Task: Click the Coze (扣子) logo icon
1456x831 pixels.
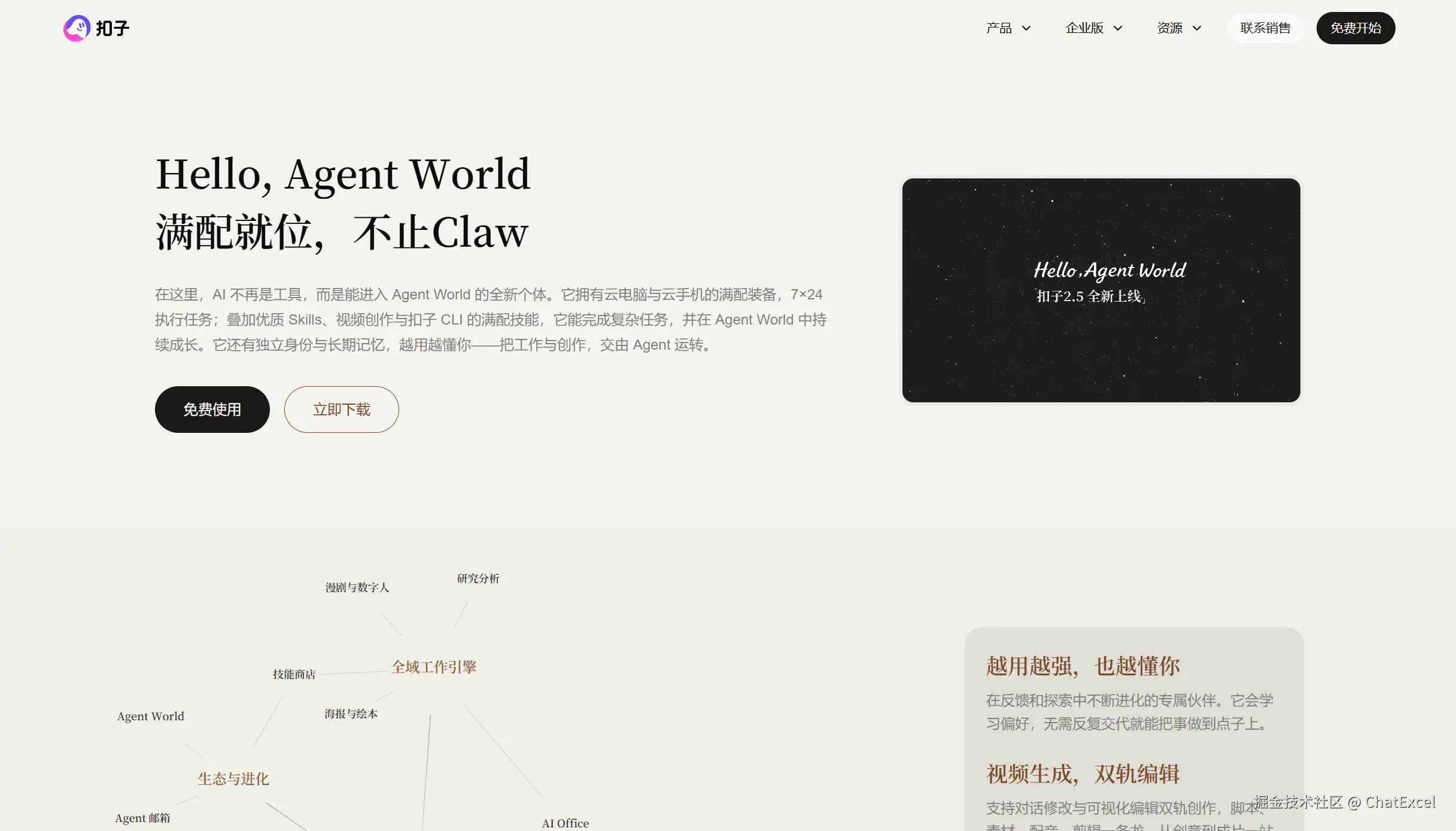Action: tap(77, 28)
